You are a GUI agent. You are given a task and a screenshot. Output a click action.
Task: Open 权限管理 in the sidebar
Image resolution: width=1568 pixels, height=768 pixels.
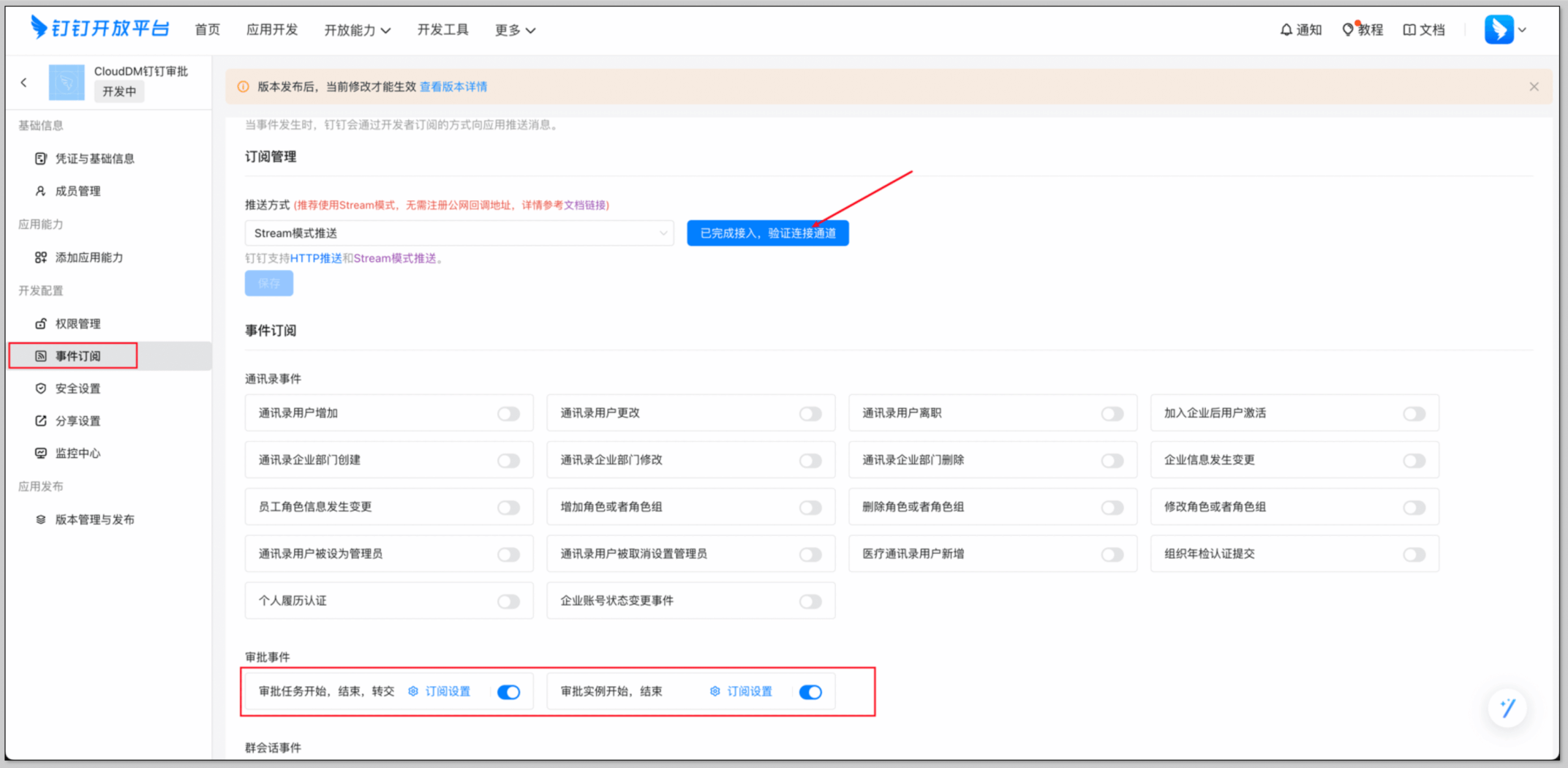click(78, 323)
